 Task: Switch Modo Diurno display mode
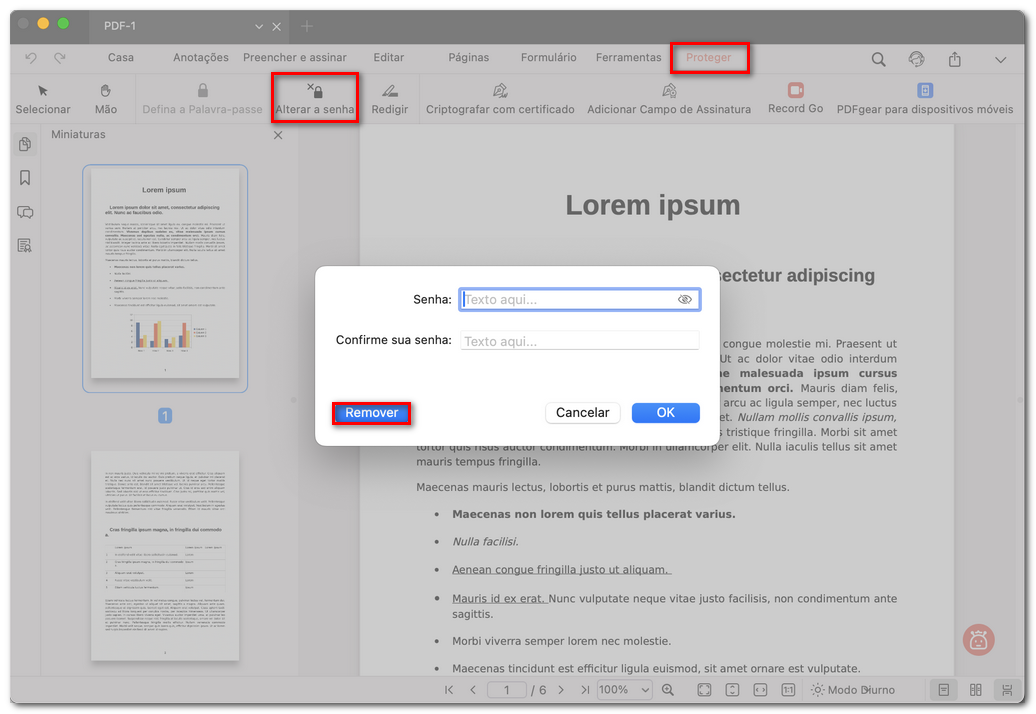(x=855, y=689)
